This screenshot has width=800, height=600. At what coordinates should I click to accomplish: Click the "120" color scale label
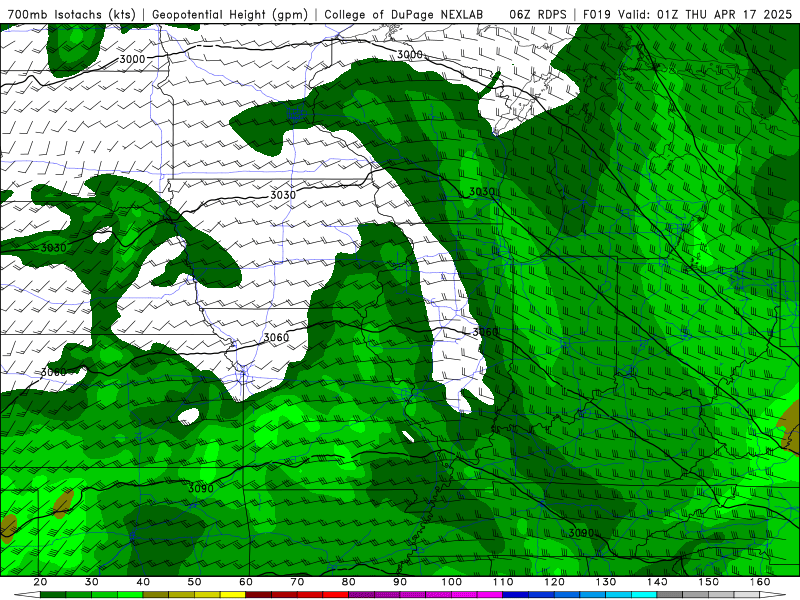pyautogui.click(x=555, y=582)
